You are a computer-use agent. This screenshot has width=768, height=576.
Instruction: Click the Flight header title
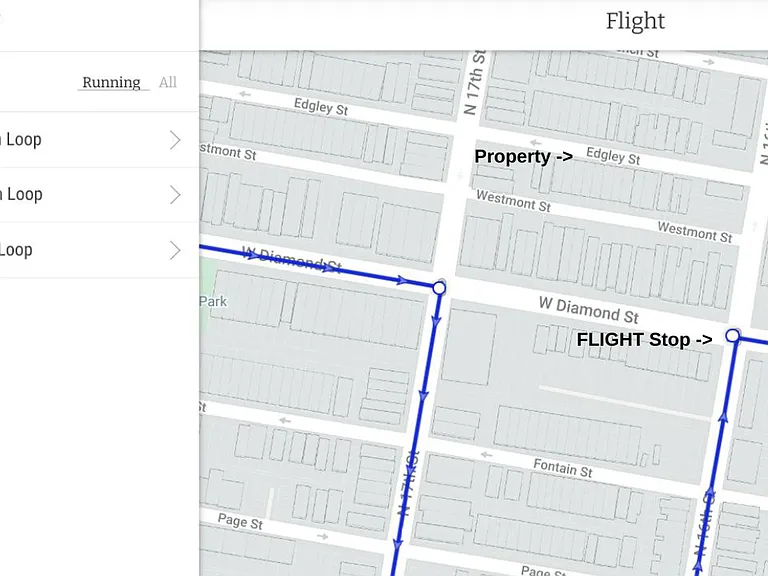635,21
